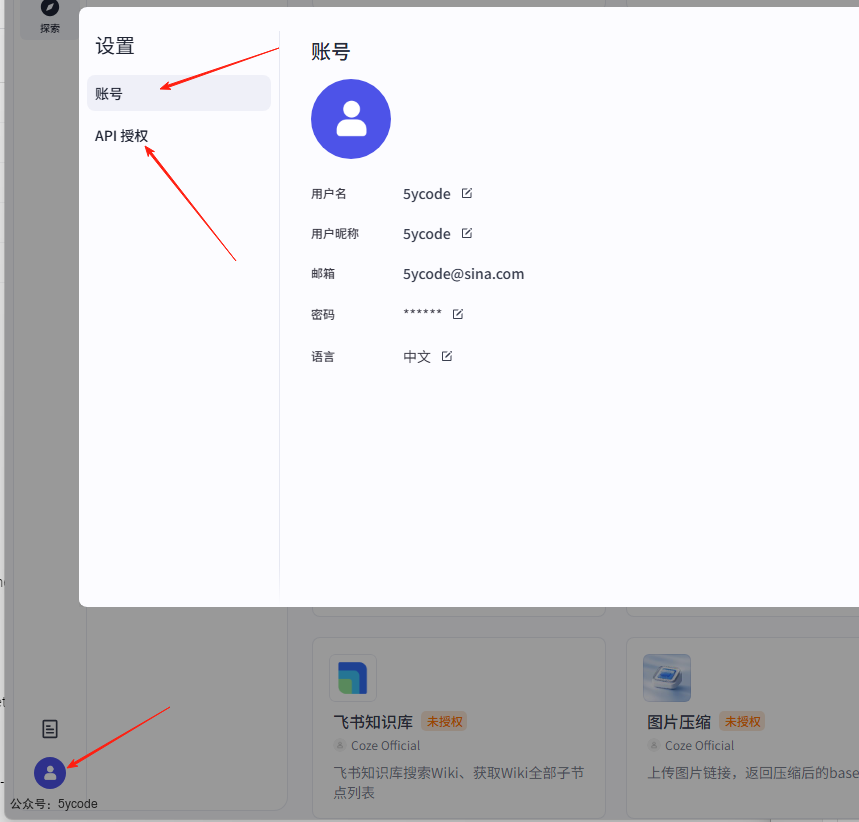Edit the 语言 setting pencil icon

(447, 356)
